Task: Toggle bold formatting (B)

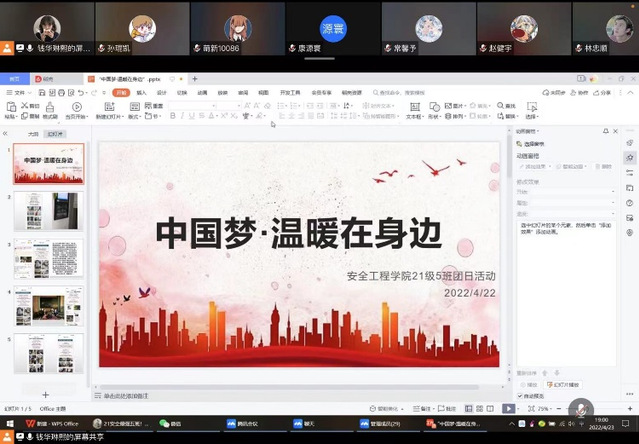Action: tap(172, 116)
